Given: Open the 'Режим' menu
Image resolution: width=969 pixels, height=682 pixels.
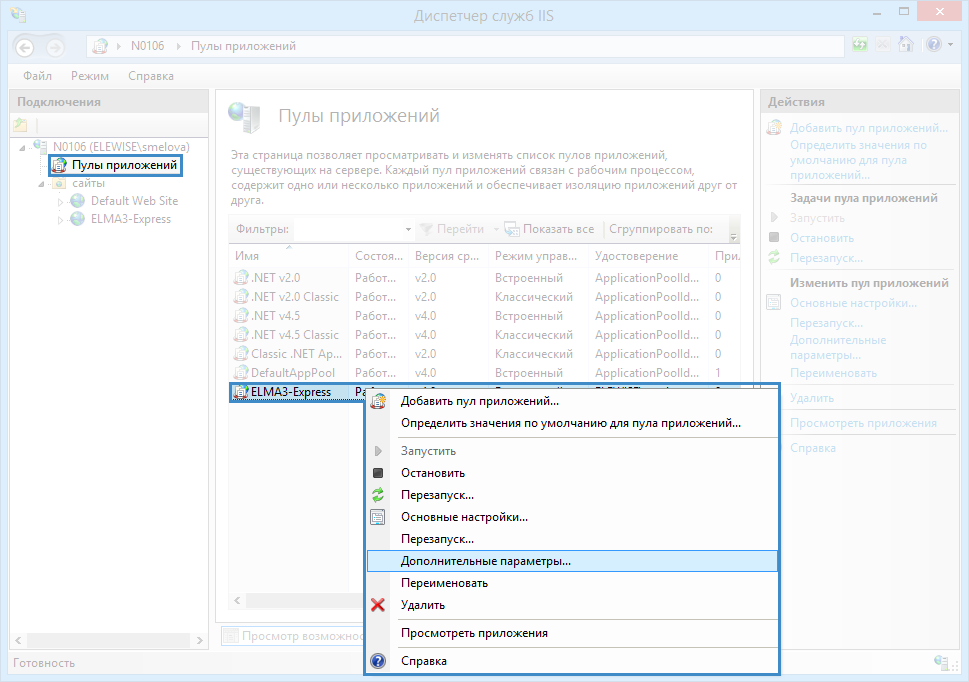Looking at the screenshot, I should pyautogui.click(x=90, y=76).
